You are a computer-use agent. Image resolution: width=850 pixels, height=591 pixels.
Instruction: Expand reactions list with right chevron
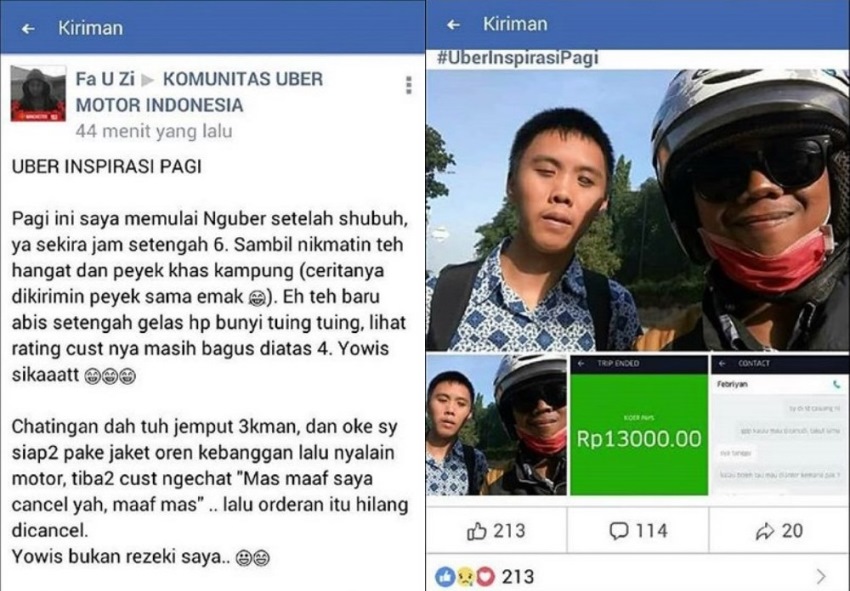pyautogui.click(x=821, y=576)
